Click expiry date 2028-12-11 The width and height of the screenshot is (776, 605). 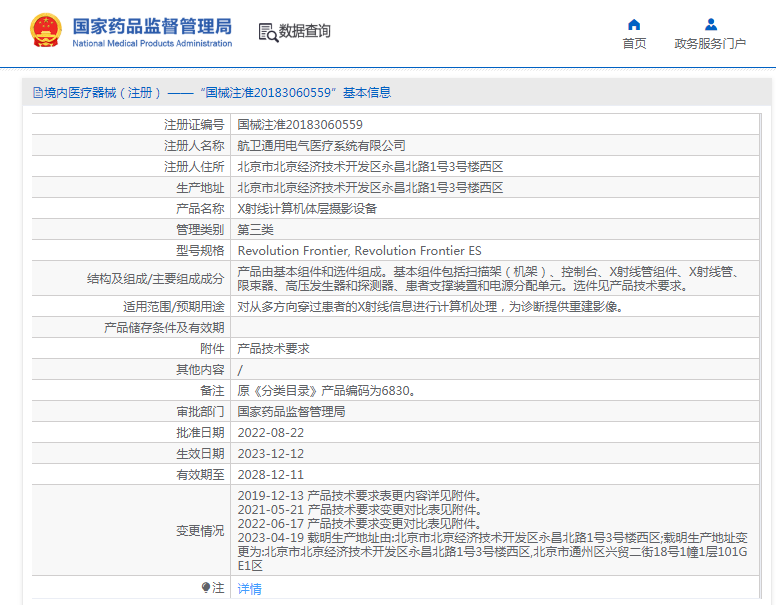pos(271,475)
